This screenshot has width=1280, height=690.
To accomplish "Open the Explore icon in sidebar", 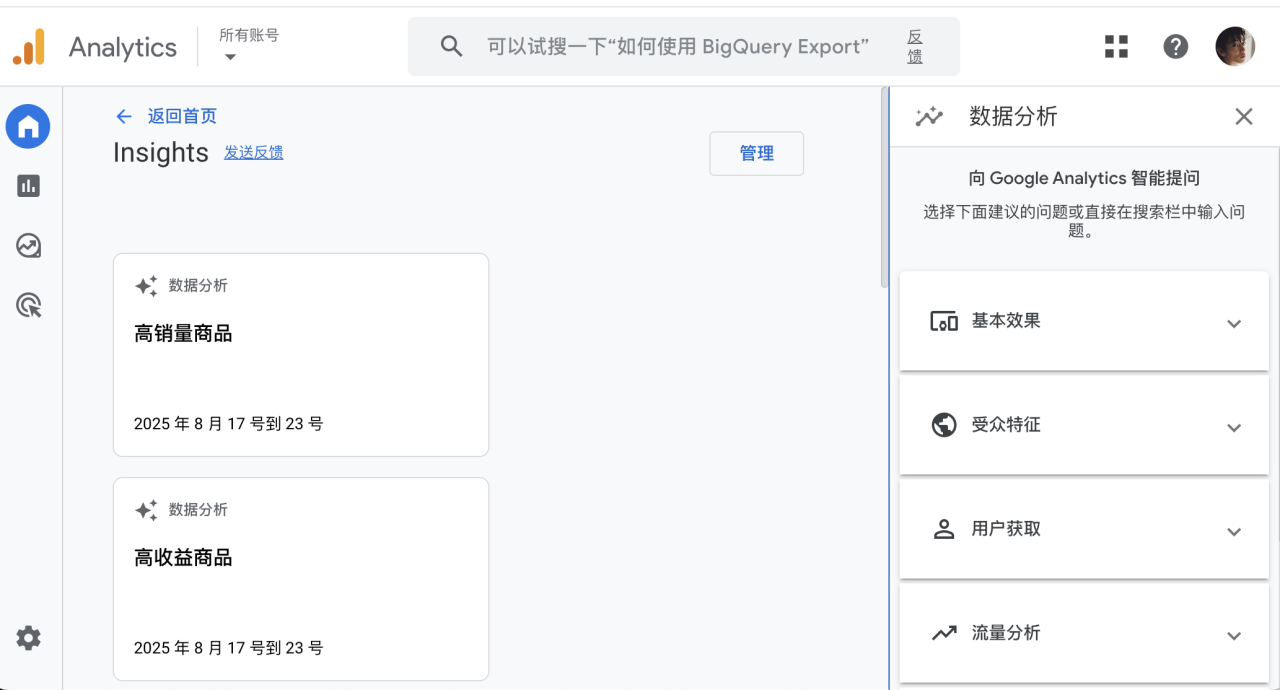I will point(28,246).
